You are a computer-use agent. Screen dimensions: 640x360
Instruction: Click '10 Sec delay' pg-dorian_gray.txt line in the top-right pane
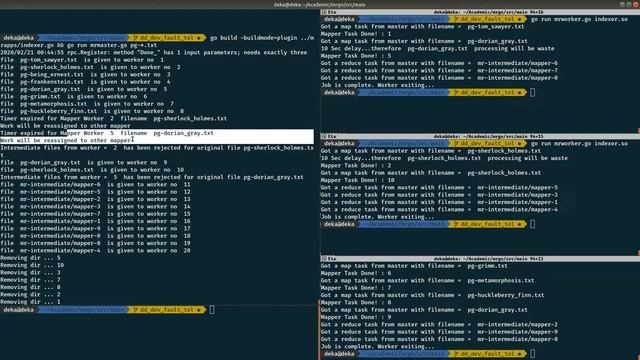(438, 49)
